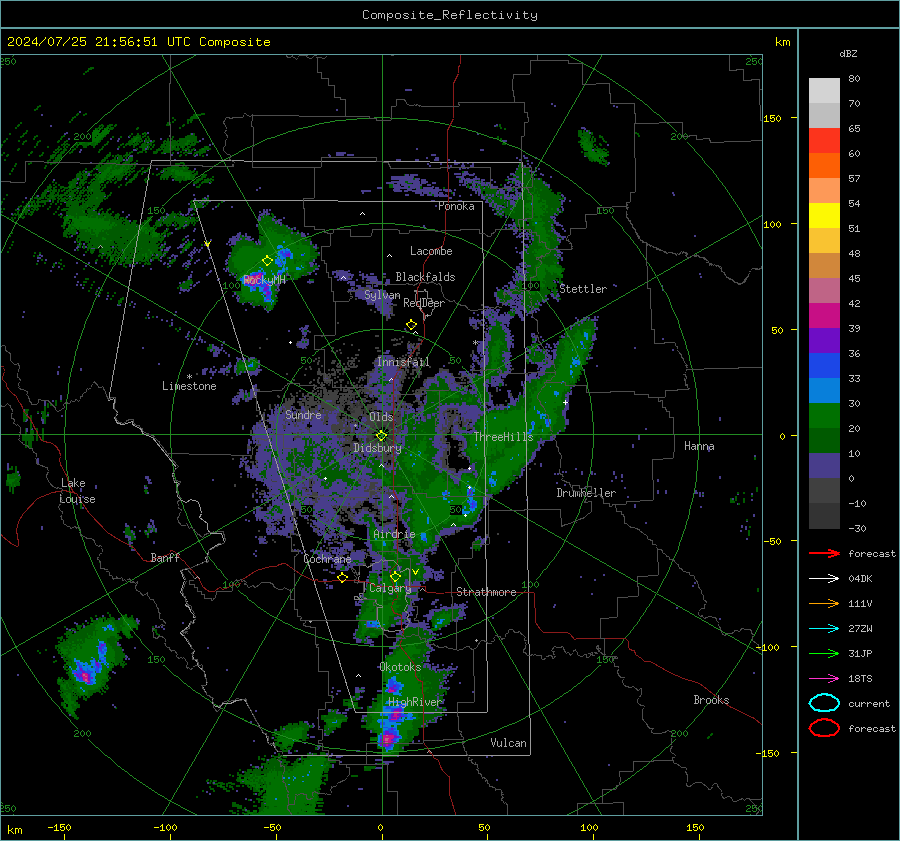900x841 pixels.
Task: Click the Strathmore label
Action: [x=486, y=592]
